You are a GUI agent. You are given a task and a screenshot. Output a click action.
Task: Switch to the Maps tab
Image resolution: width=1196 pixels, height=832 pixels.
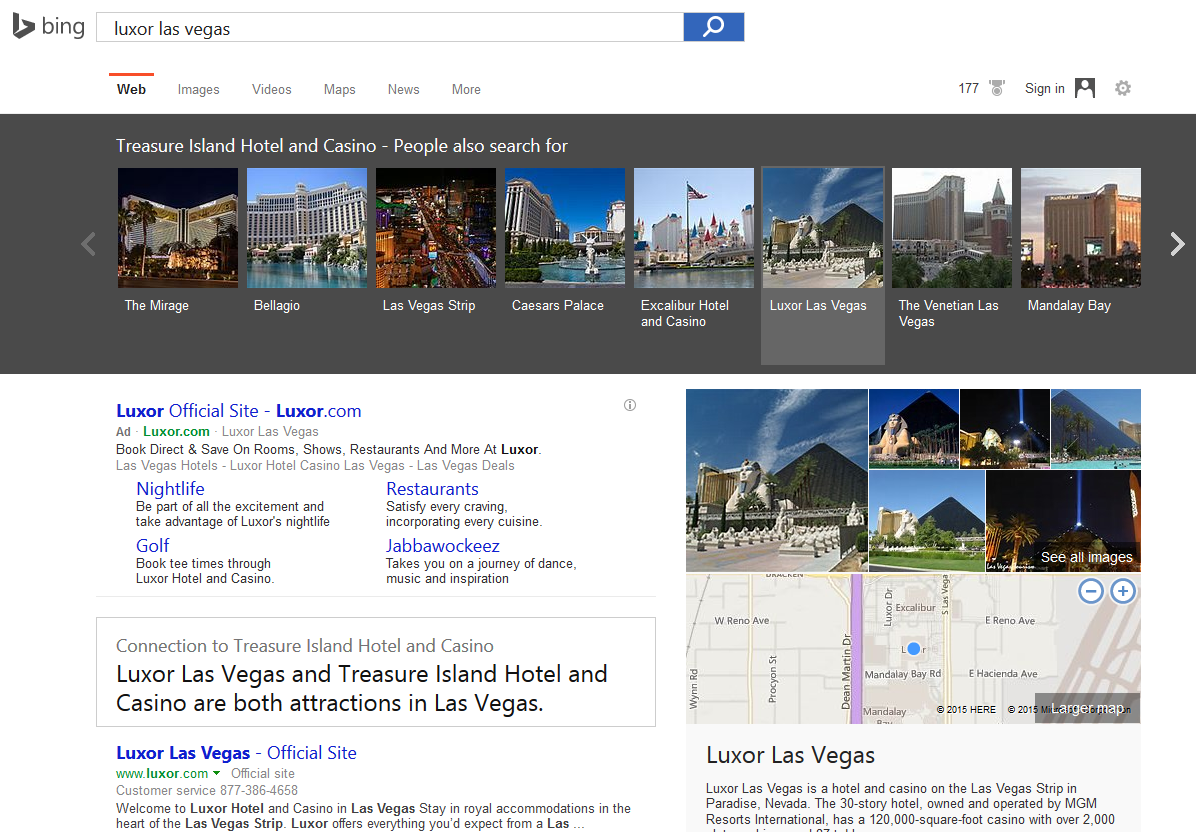339,89
